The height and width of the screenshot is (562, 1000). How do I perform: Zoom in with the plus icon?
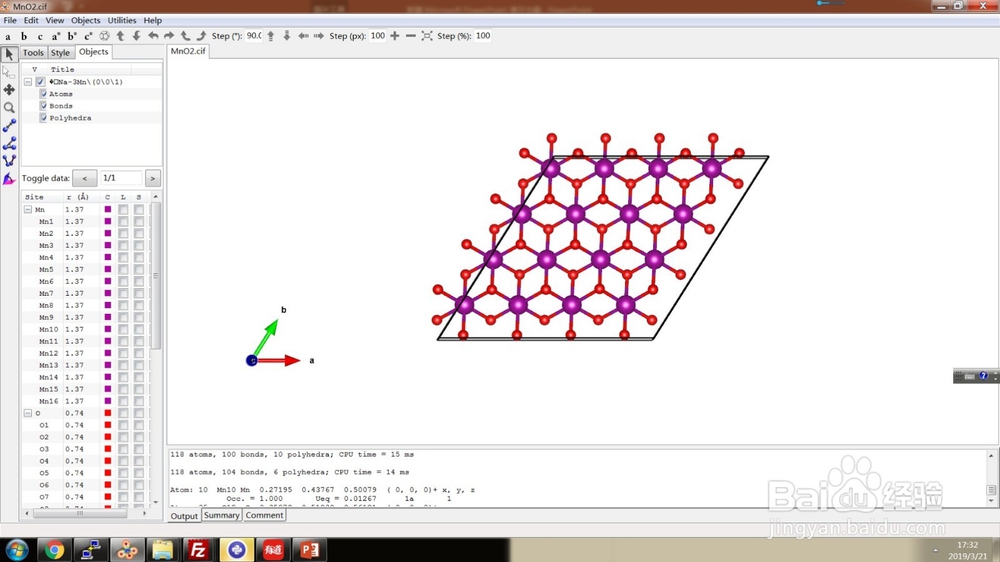[x=395, y=36]
